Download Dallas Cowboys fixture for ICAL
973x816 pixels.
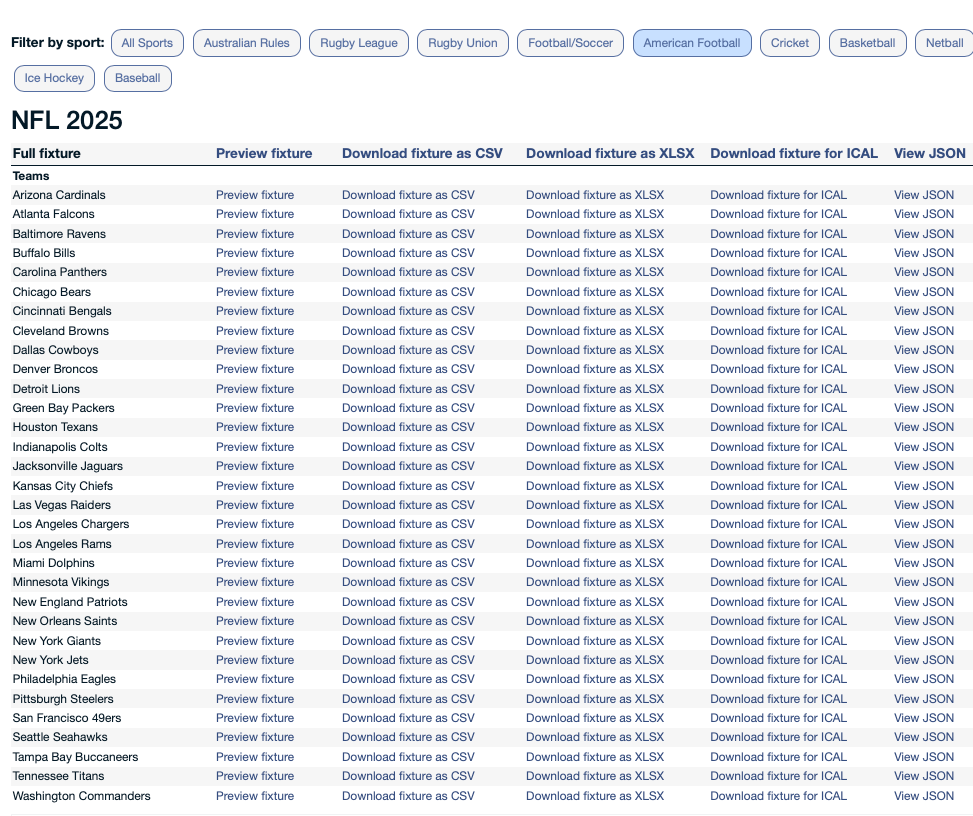click(x=778, y=350)
